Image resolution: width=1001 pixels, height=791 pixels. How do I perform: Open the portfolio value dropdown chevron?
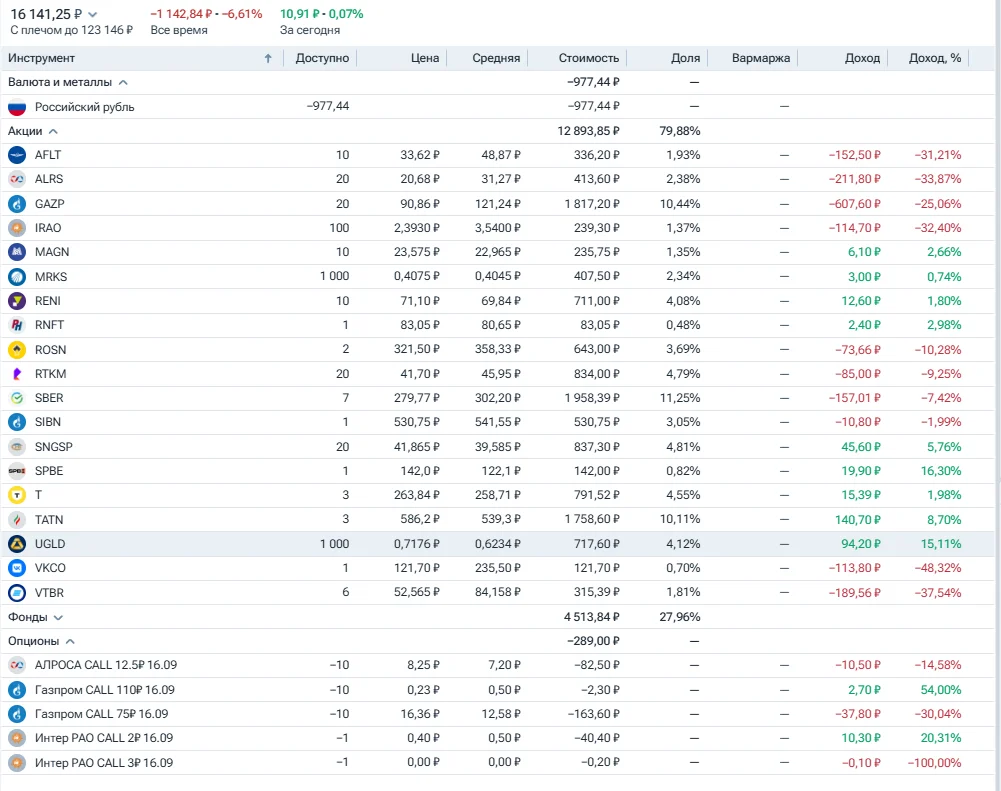tap(93, 14)
